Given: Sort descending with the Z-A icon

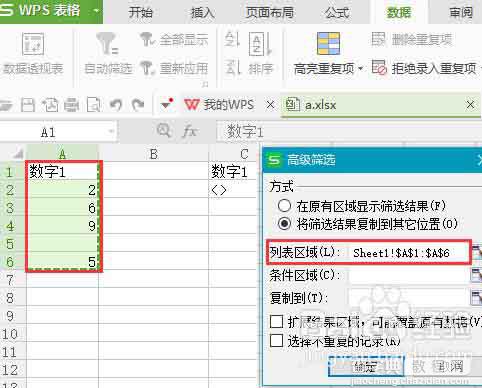Looking at the screenshot, I should pyautogui.click(x=232, y=68).
